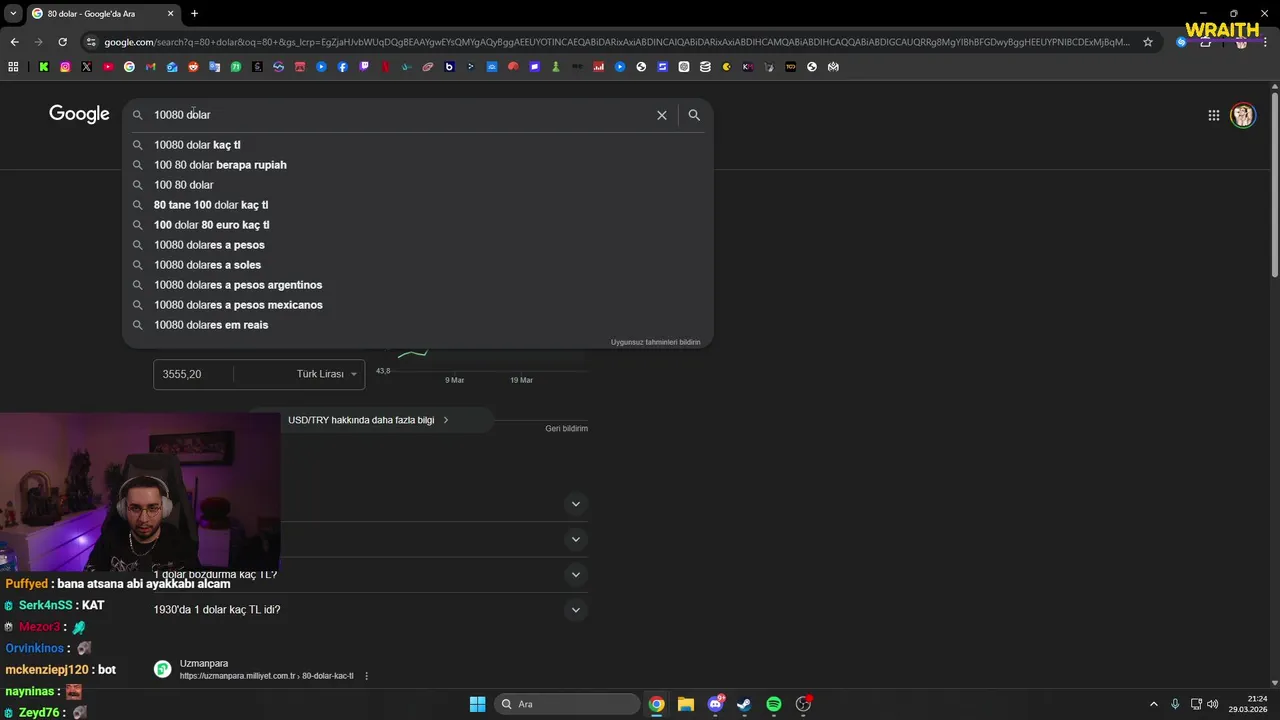Bookmark this page with the star icon

(x=1148, y=42)
